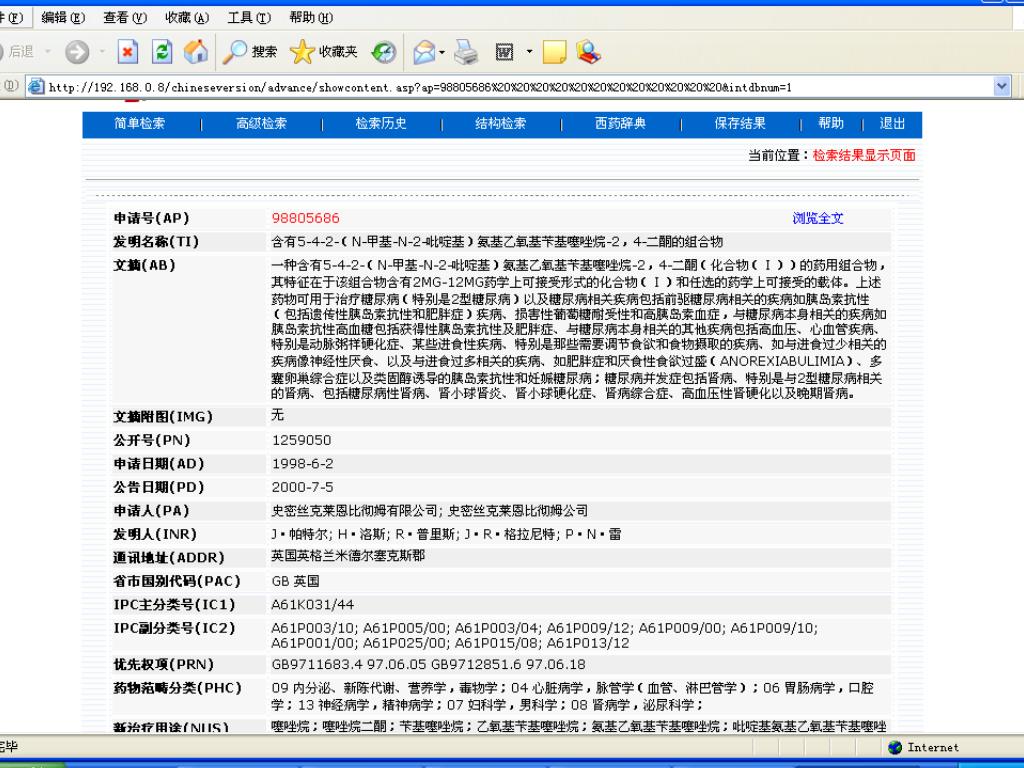This screenshot has width=1024, height=768.
Task: Click 帮助 in blue navigation bar
Action: pos(831,123)
